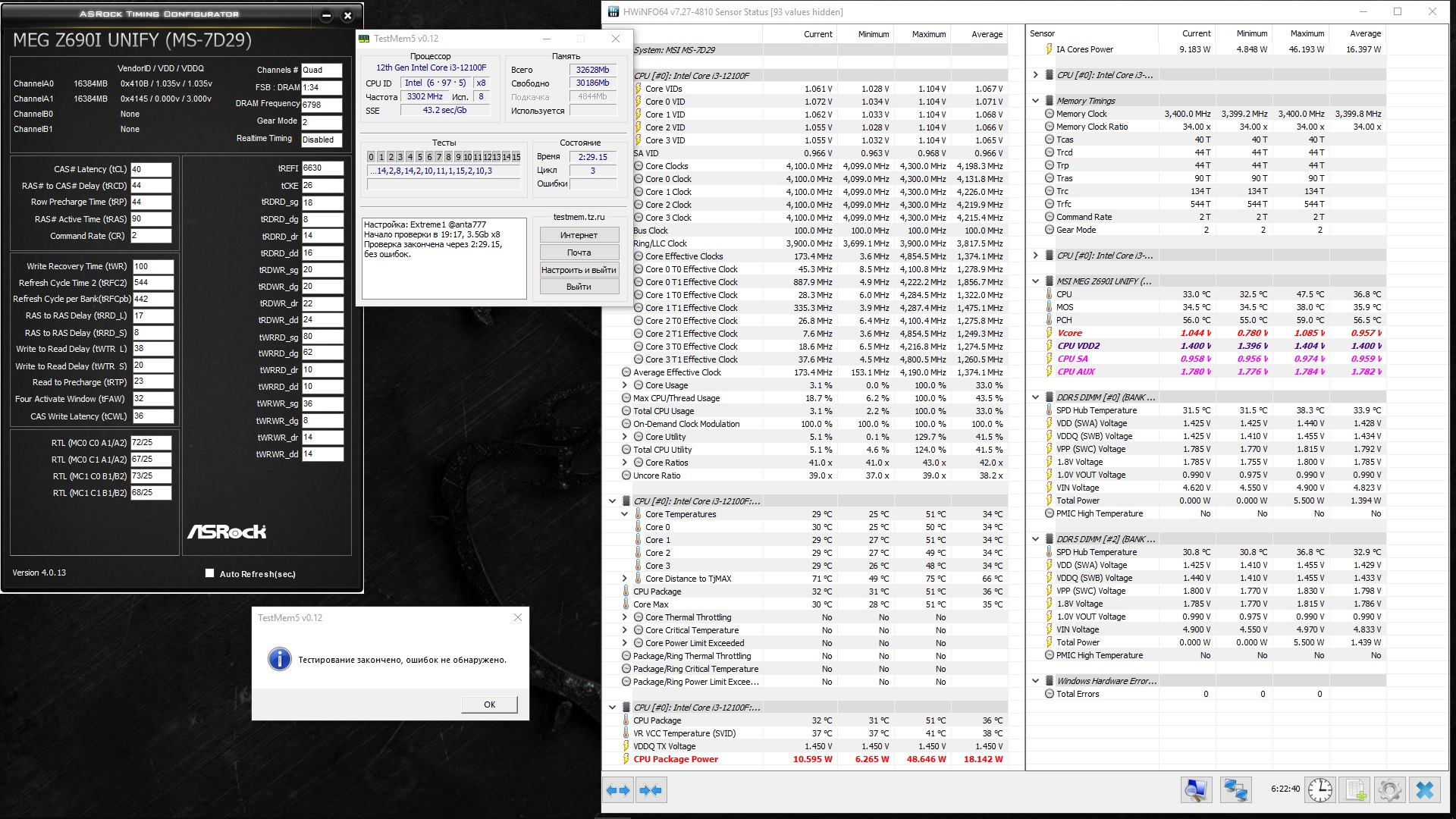Click the Maximum column header in HWiNFO
This screenshot has width=1456, height=819.
pos(928,34)
